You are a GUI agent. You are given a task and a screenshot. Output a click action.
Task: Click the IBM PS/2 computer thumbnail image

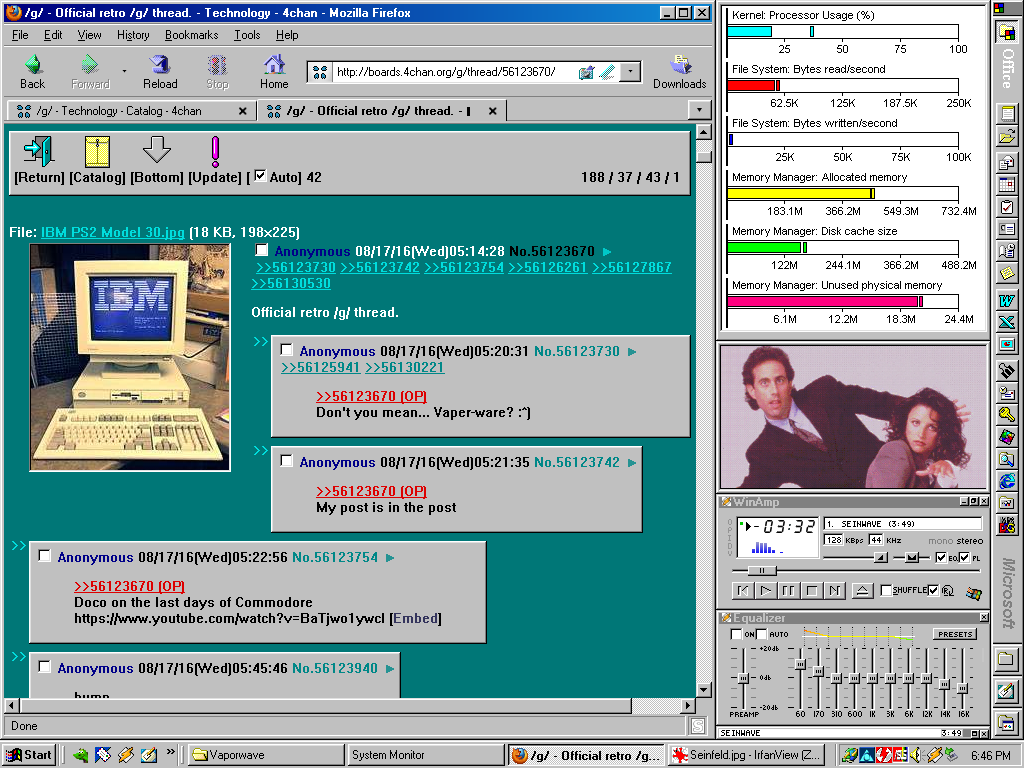pos(130,357)
